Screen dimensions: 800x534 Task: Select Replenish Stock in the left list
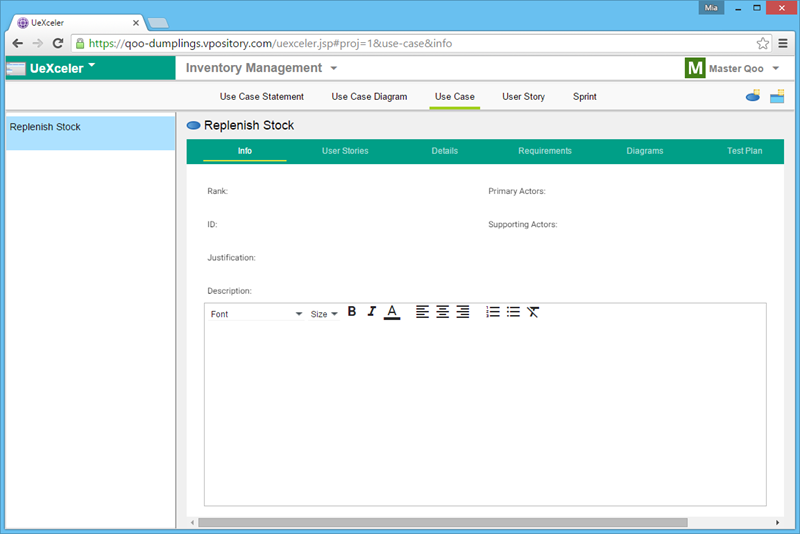pos(90,133)
